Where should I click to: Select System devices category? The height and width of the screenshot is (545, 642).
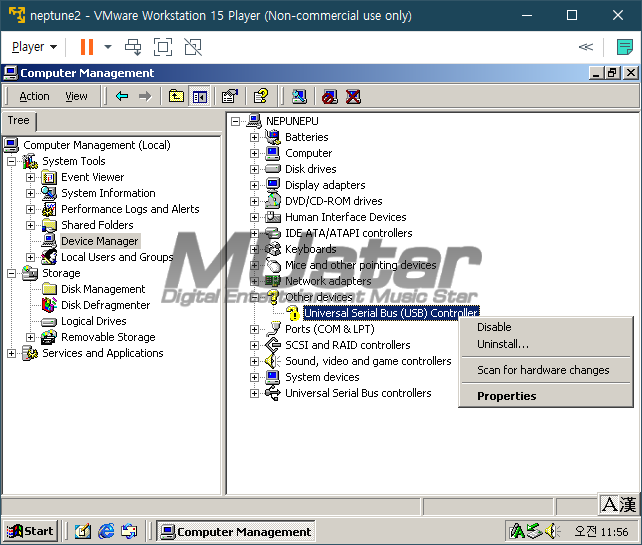(322, 377)
